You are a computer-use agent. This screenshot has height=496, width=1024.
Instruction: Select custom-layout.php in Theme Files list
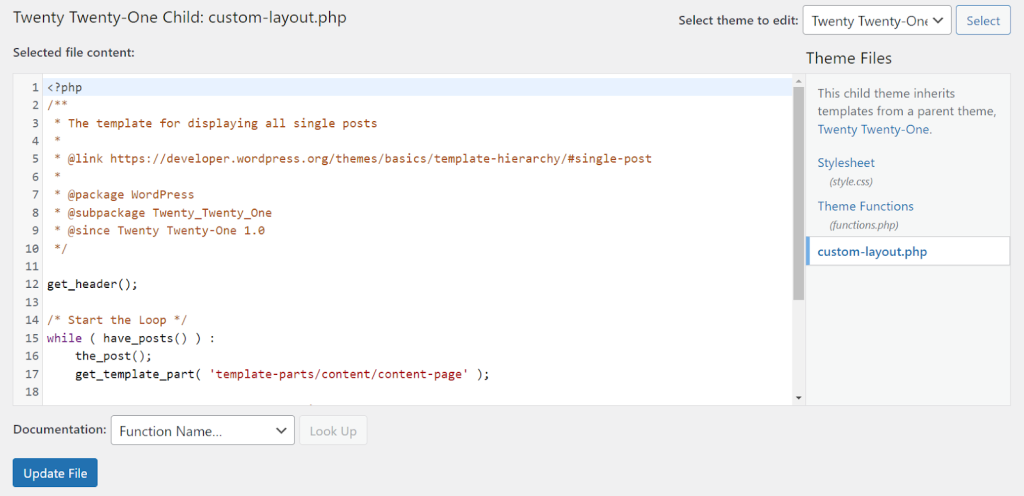872,251
